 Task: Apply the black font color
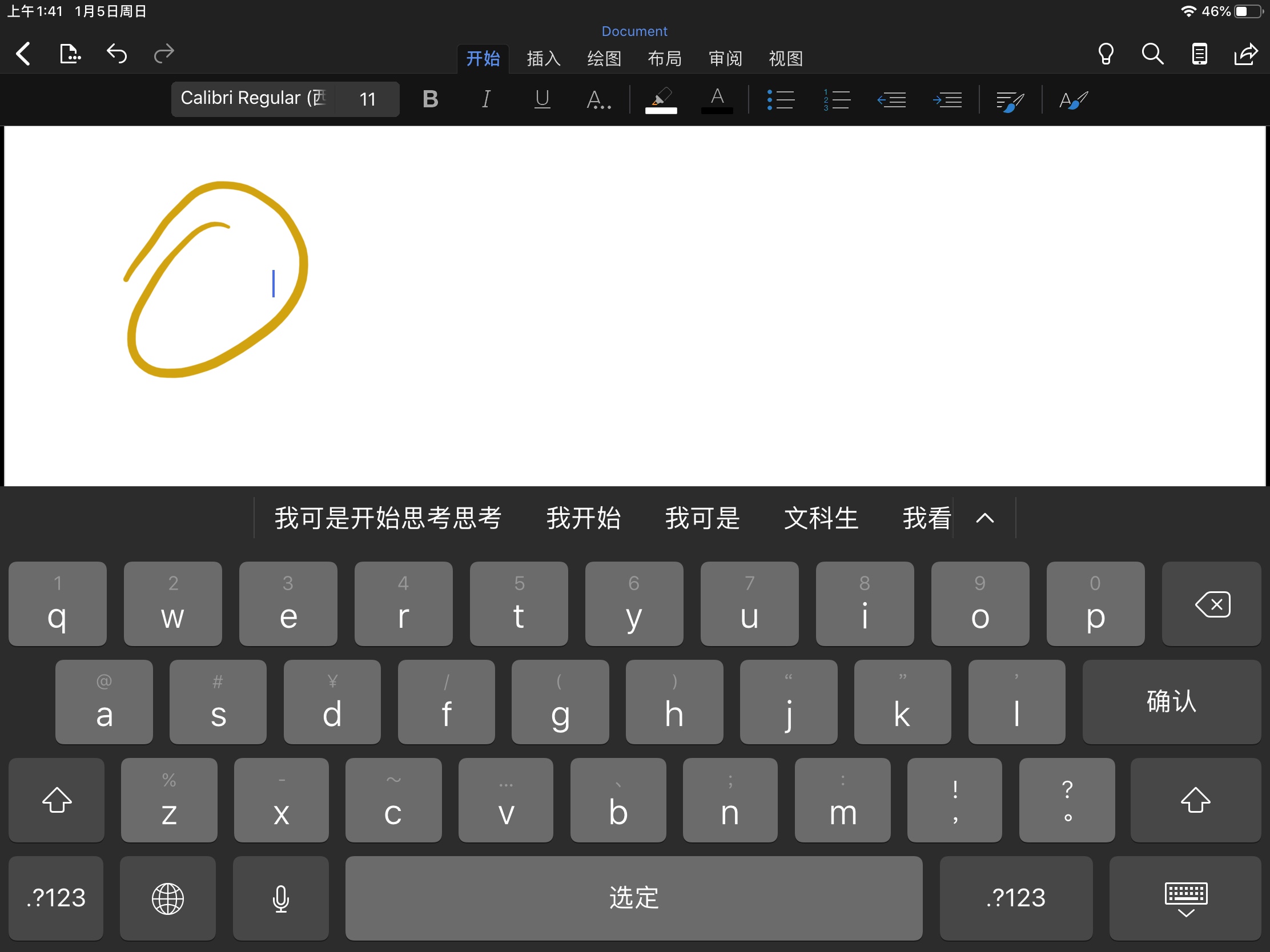(717, 100)
